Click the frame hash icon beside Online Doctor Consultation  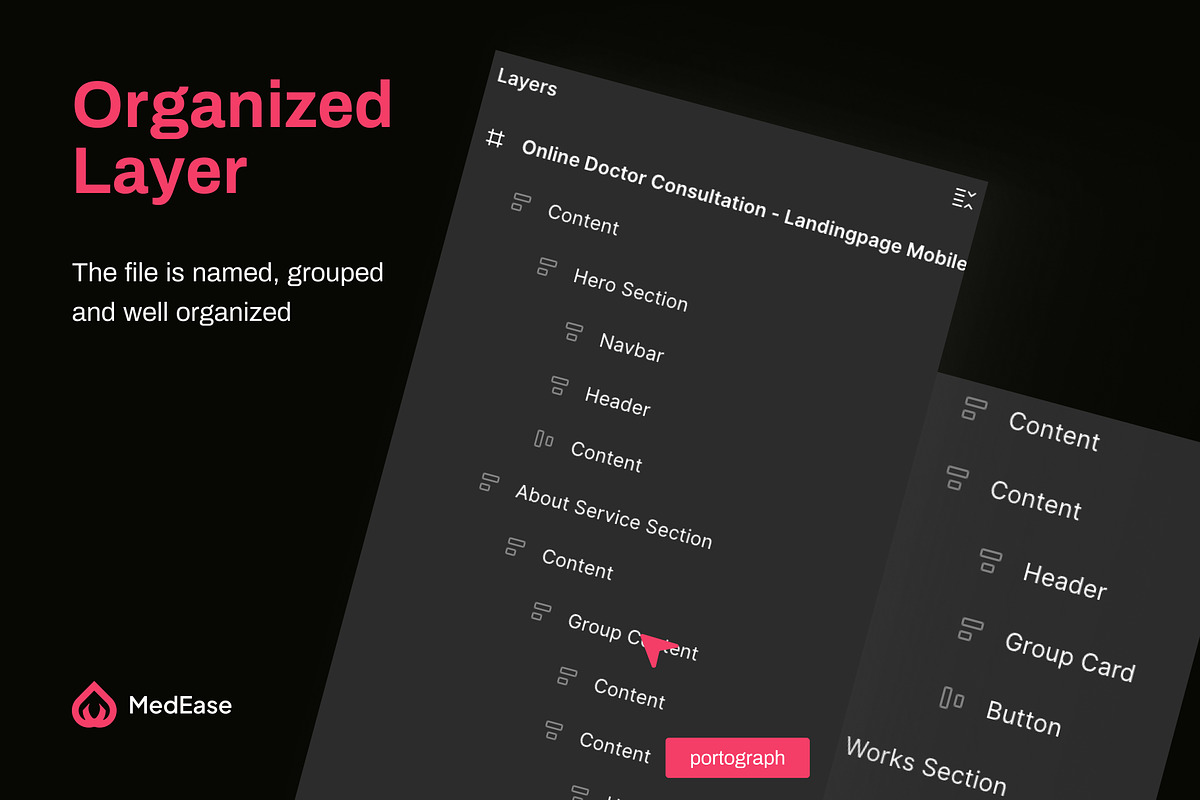coord(495,138)
